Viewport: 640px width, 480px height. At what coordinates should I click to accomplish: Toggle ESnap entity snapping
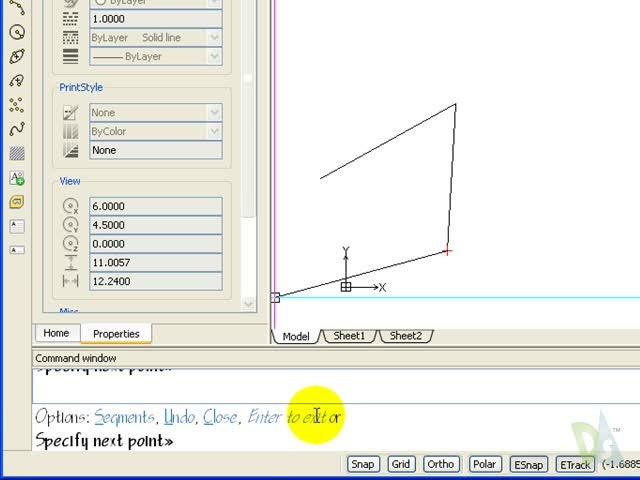tap(528, 465)
